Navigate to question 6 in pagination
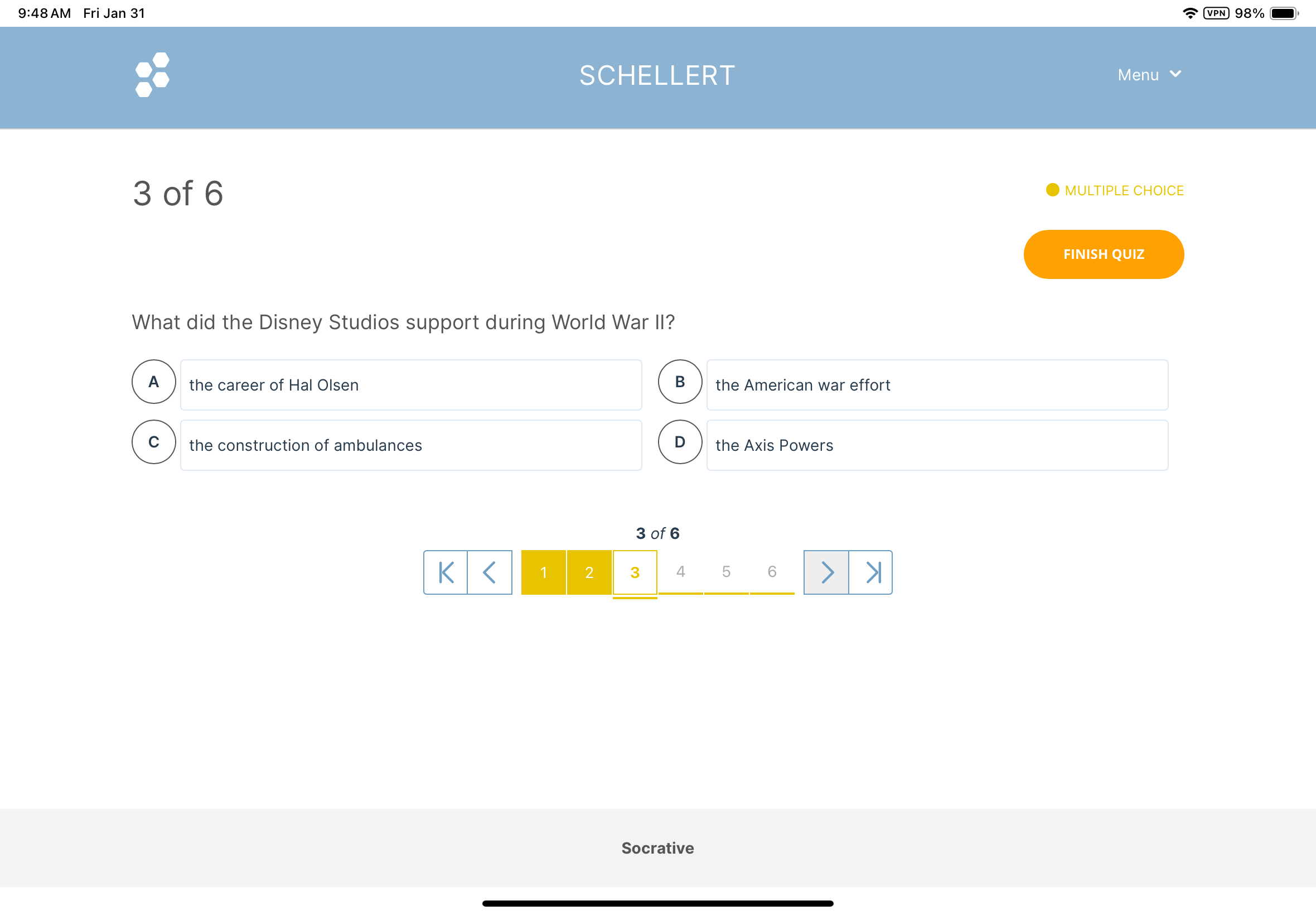The height and width of the screenshot is (915, 1316). click(772, 572)
